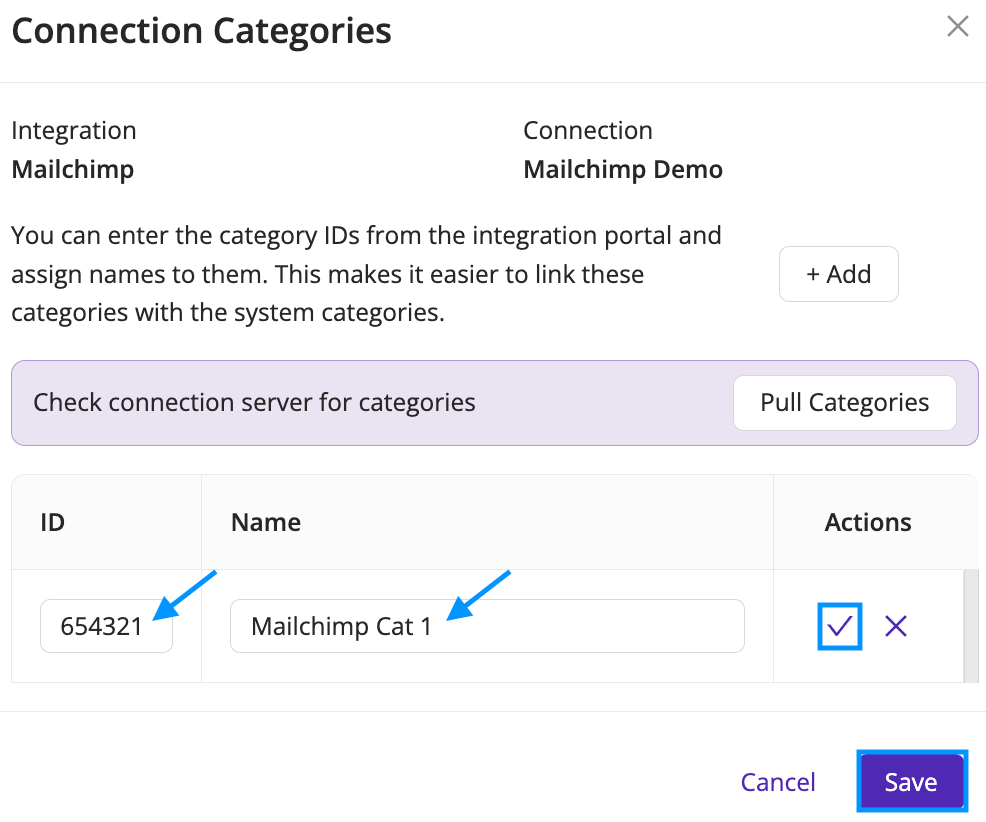Click the Connection Categories dialog title
986x822 pixels.
click(201, 31)
